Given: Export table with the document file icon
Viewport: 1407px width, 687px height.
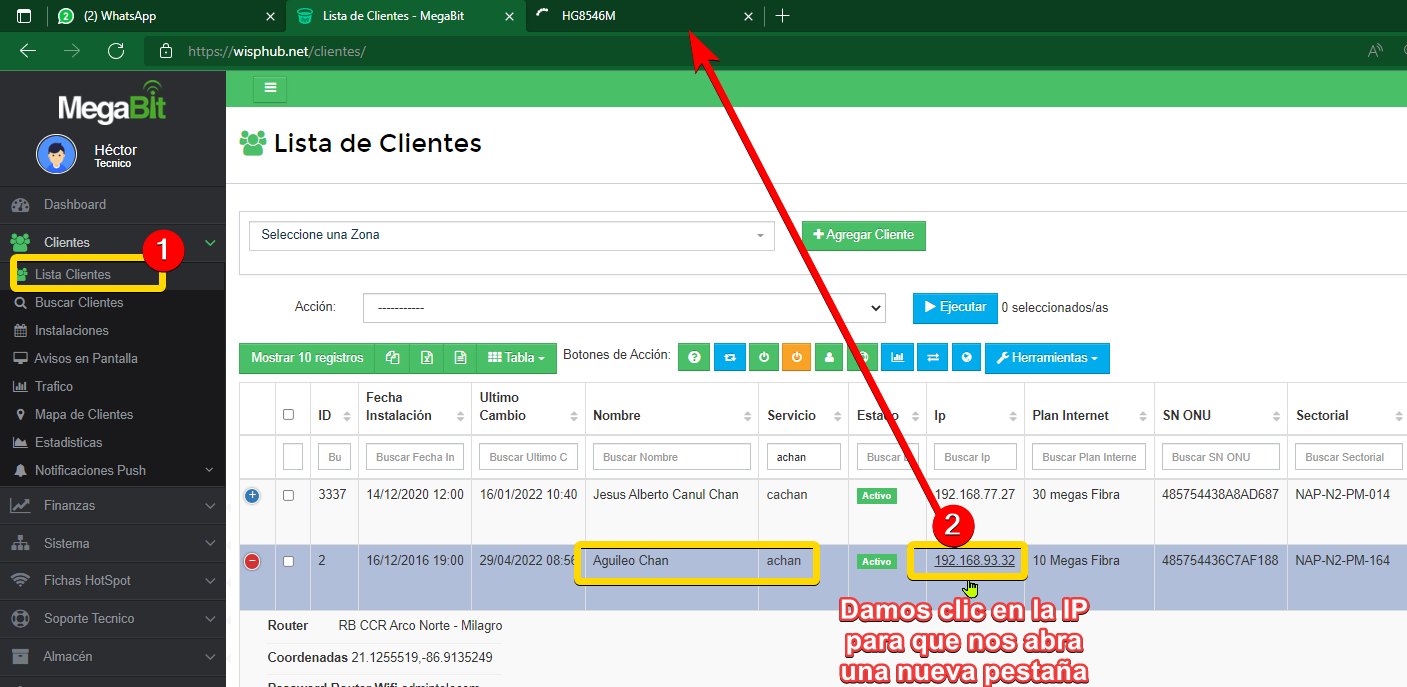Looking at the screenshot, I should pos(460,357).
